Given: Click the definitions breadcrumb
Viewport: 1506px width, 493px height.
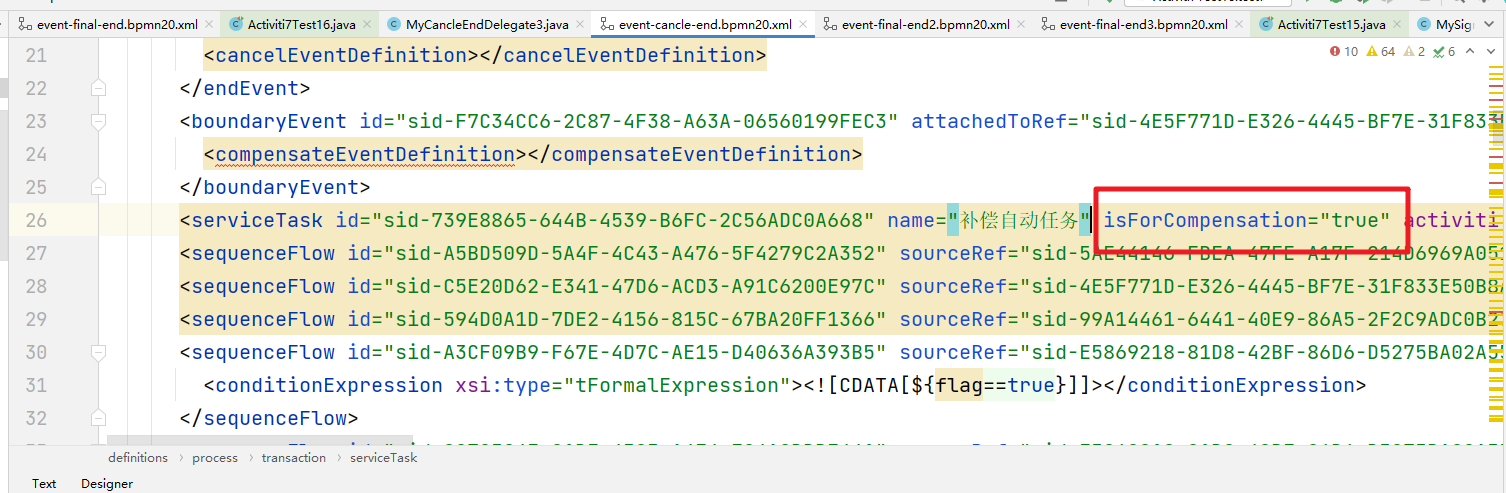Looking at the screenshot, I should tap(138, 458).
